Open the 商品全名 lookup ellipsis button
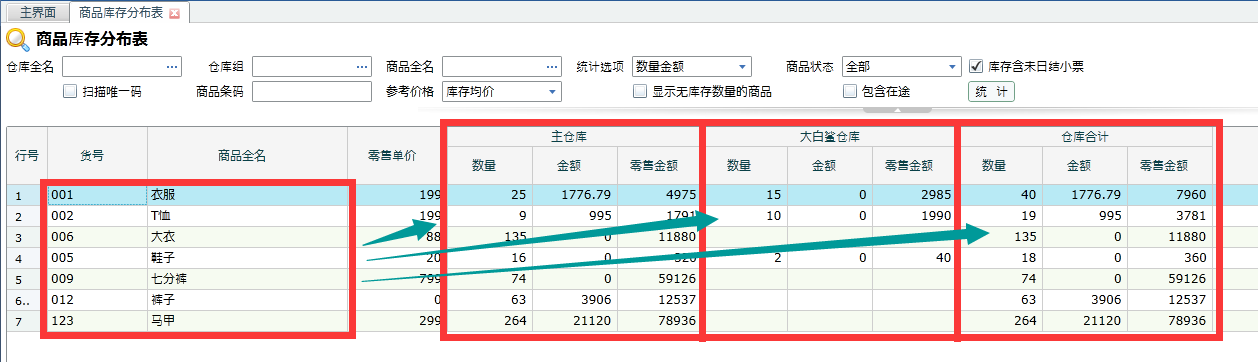 (552, 67)
